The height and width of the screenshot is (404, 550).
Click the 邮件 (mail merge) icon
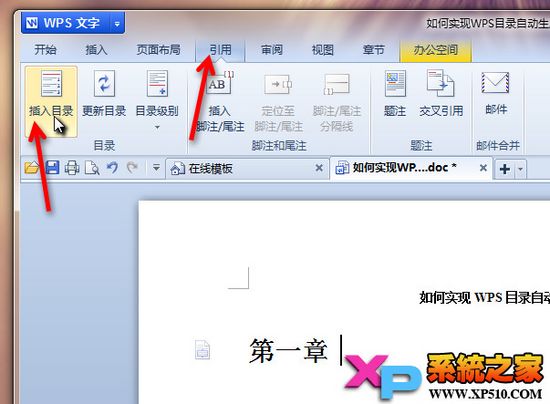[x=495, y=83]
